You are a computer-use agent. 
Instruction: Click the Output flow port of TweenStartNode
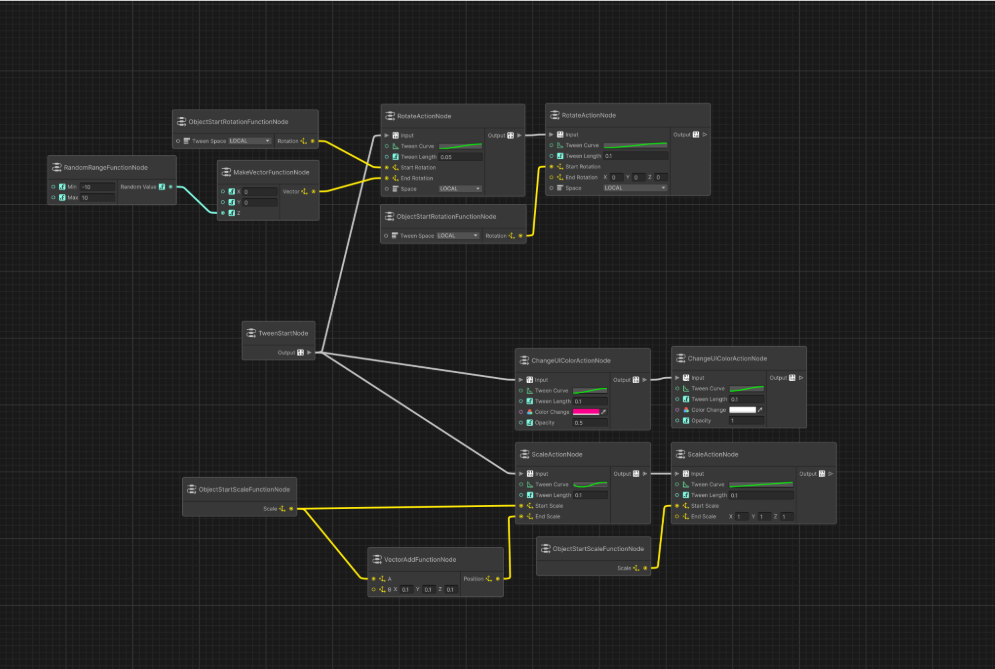[309, 352]
